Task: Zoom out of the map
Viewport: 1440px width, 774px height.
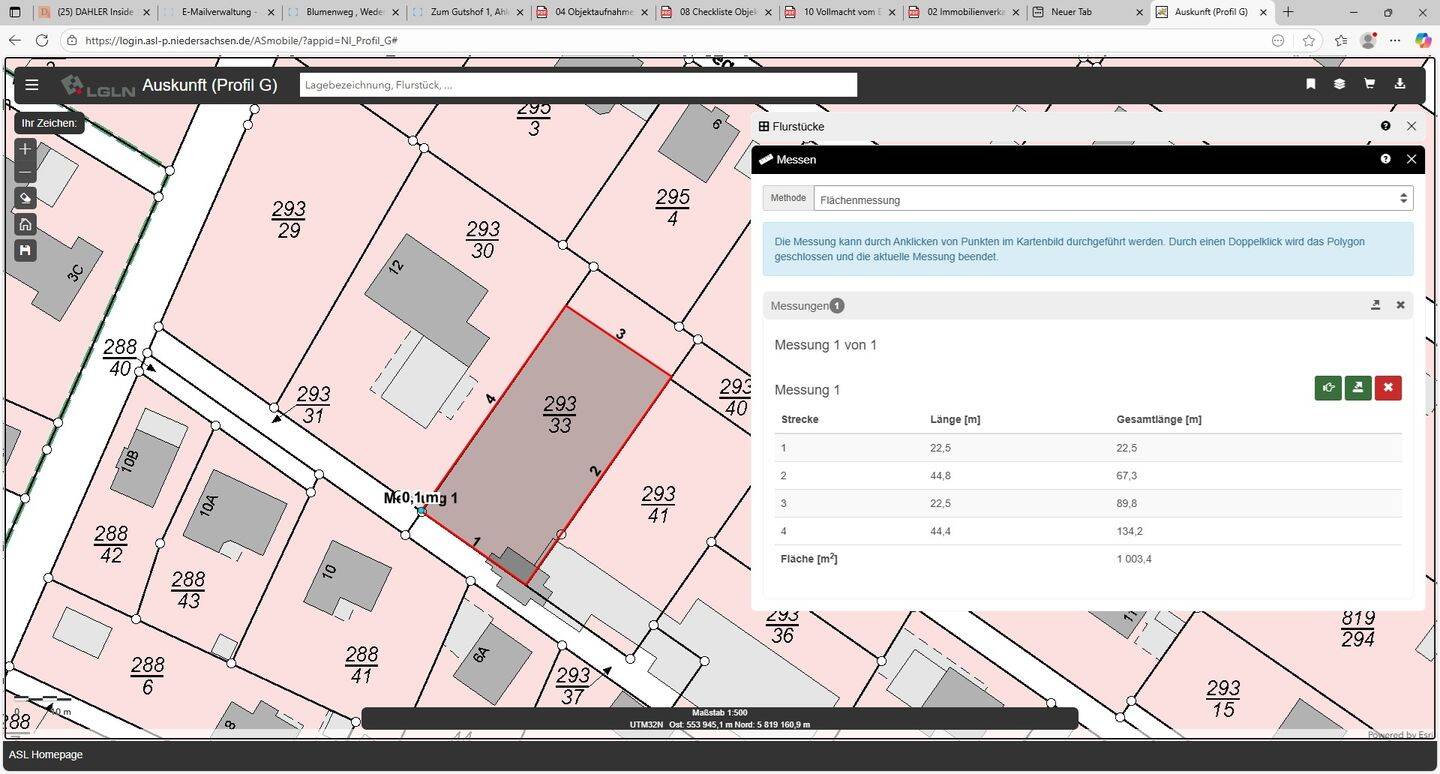Action: point(25,173)
